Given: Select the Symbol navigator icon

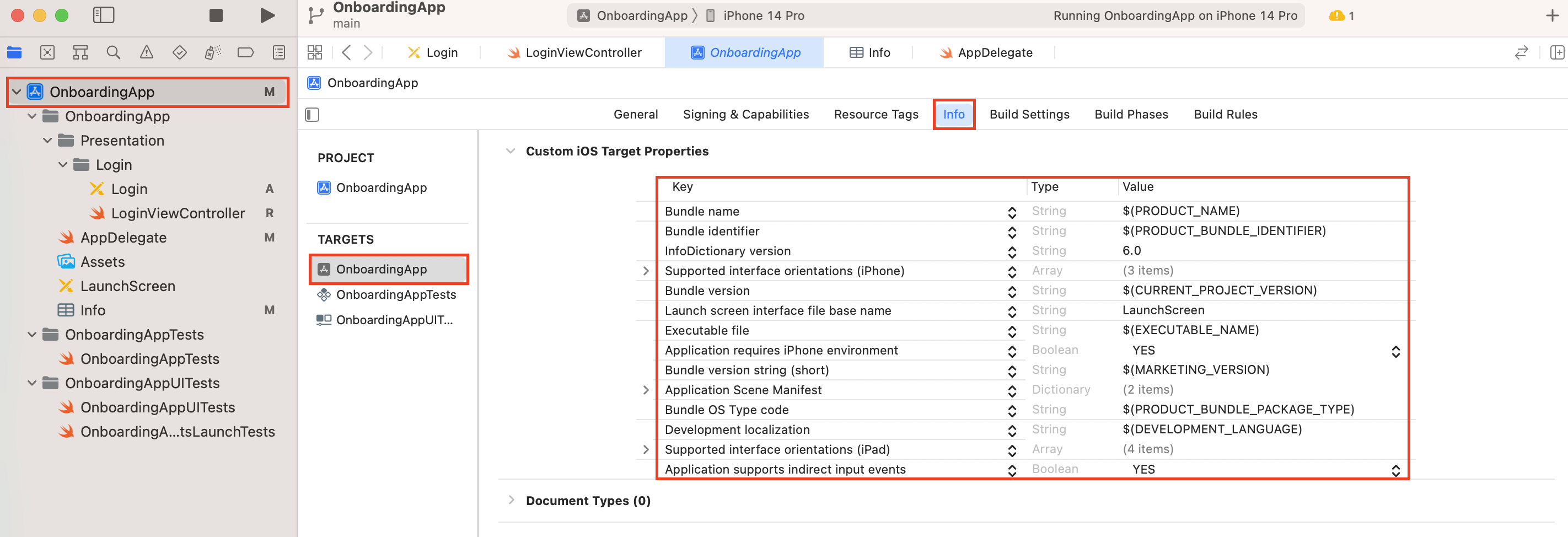Looking at the screenshot, I should click(80, 52).
